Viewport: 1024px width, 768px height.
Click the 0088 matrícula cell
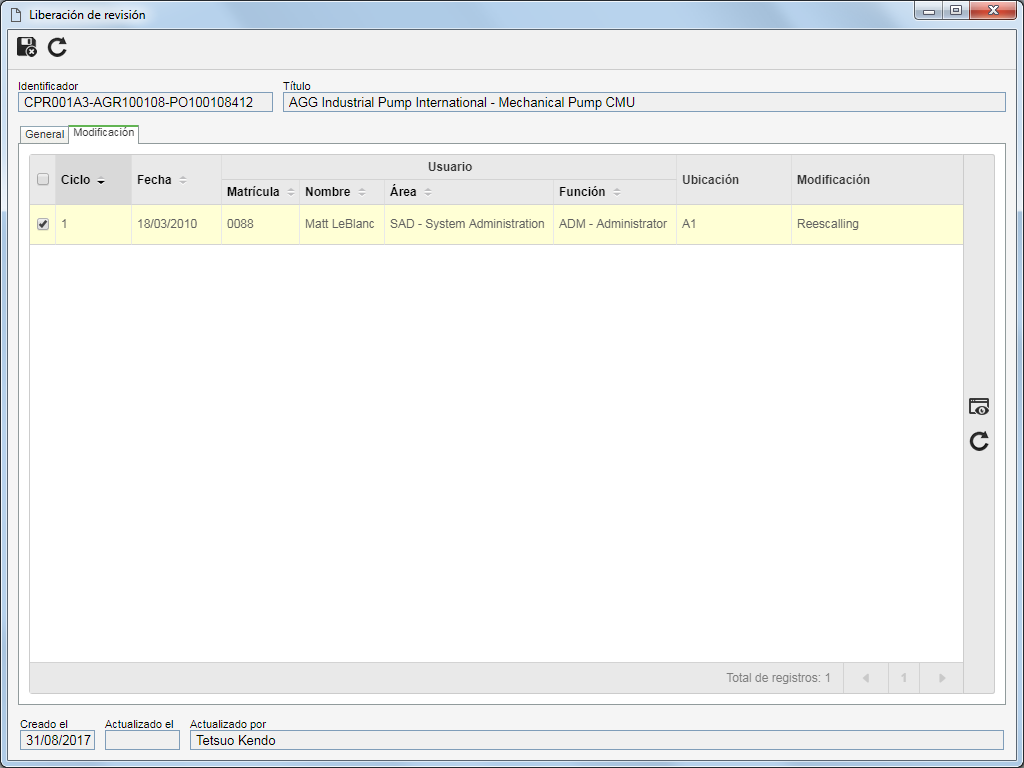(261, 224)
